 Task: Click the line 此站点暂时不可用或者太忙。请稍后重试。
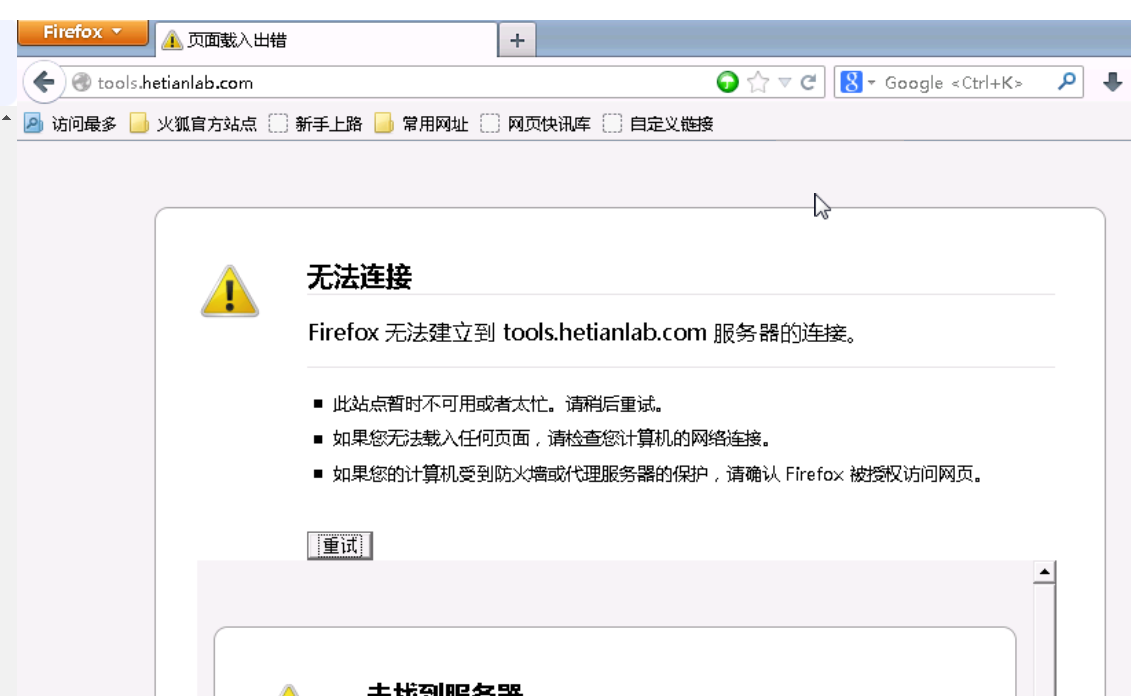[x=498, y=404]
